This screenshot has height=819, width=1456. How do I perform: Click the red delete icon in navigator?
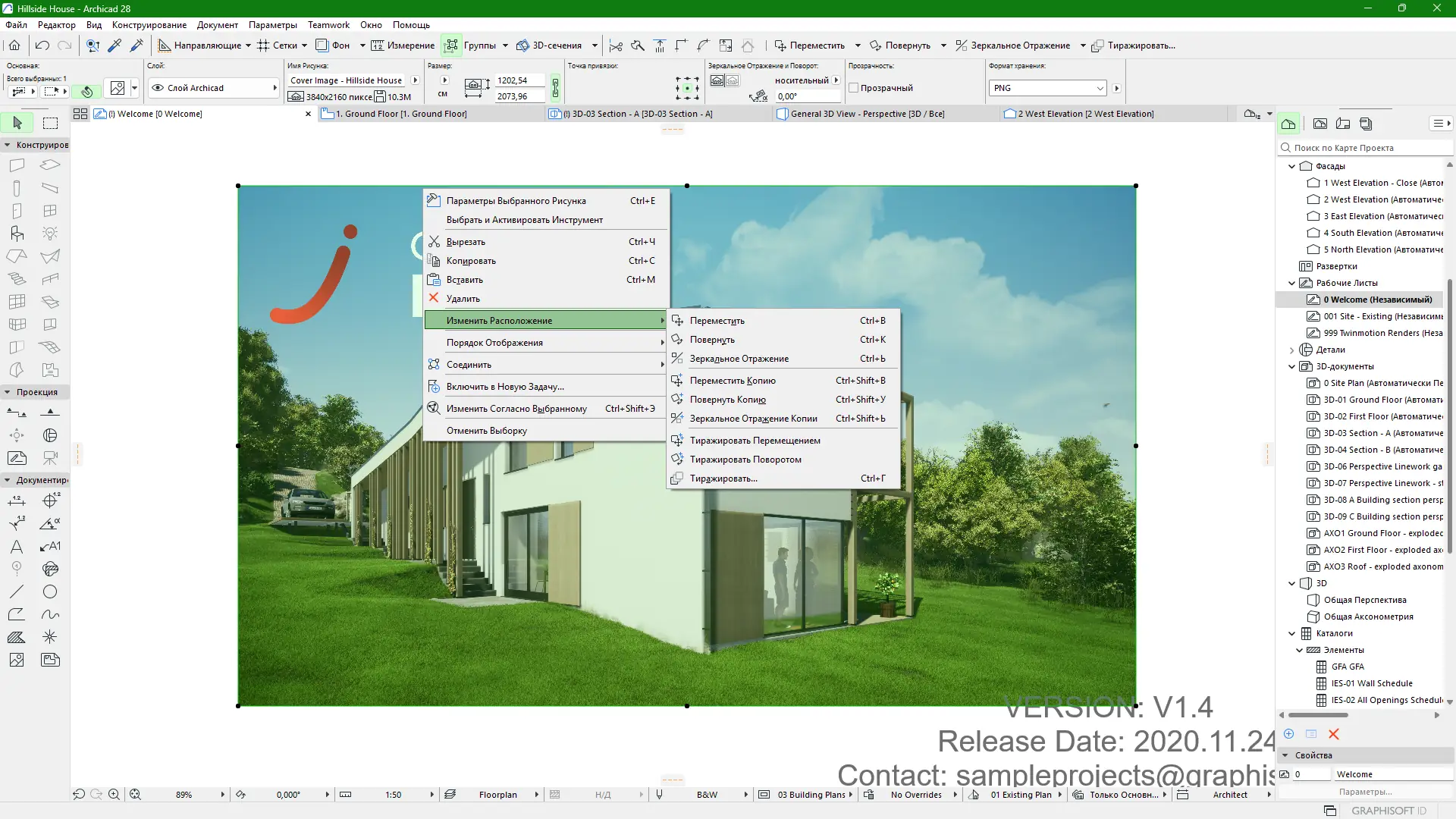(x=1334, y=734)
